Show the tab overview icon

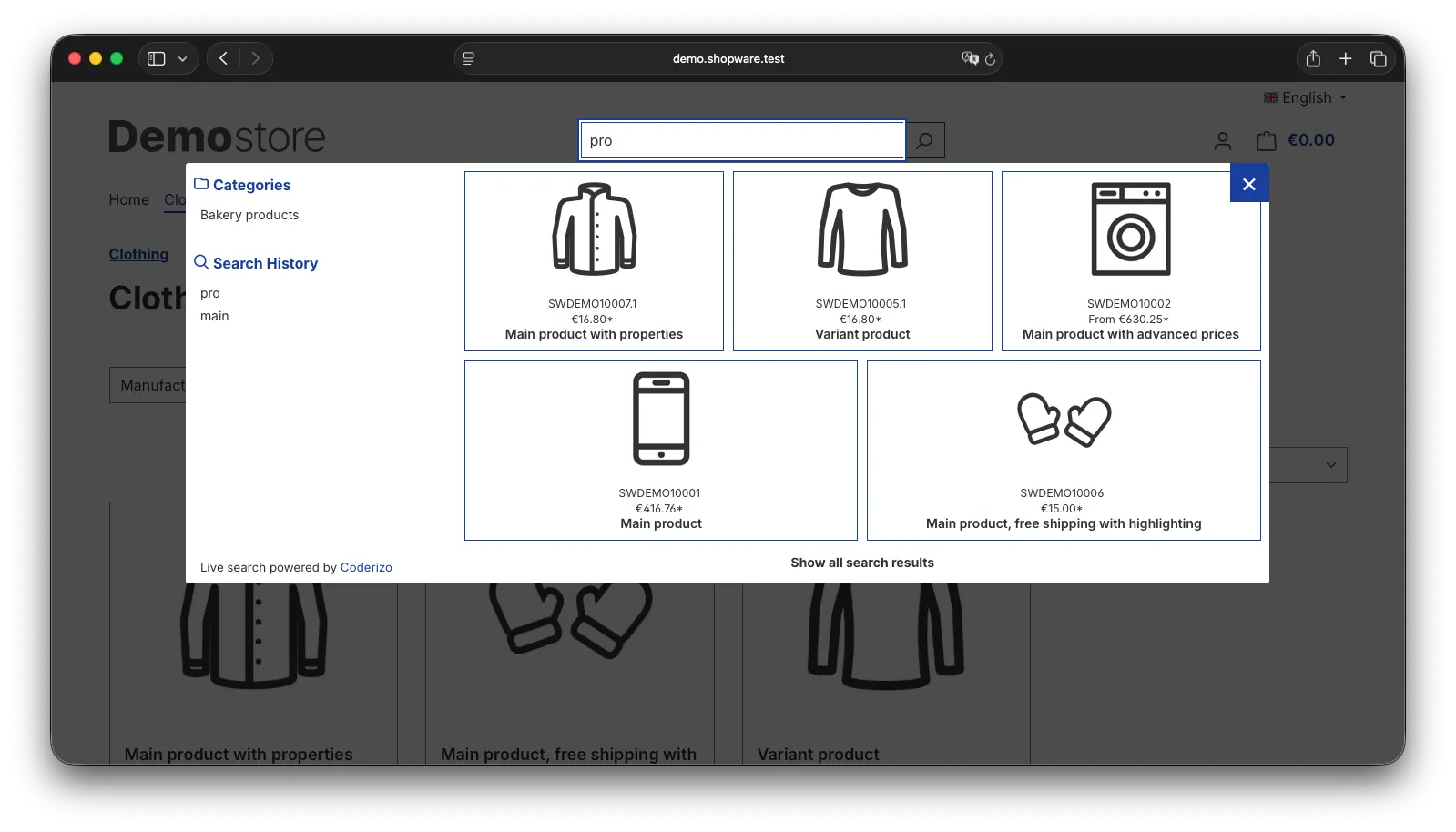point(1378,59)
